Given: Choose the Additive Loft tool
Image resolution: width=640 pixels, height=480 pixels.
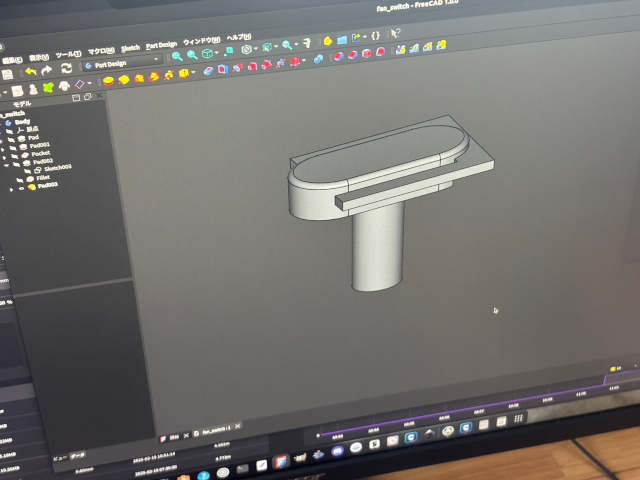Looking at the screenshot, I should tap(139, 78).
